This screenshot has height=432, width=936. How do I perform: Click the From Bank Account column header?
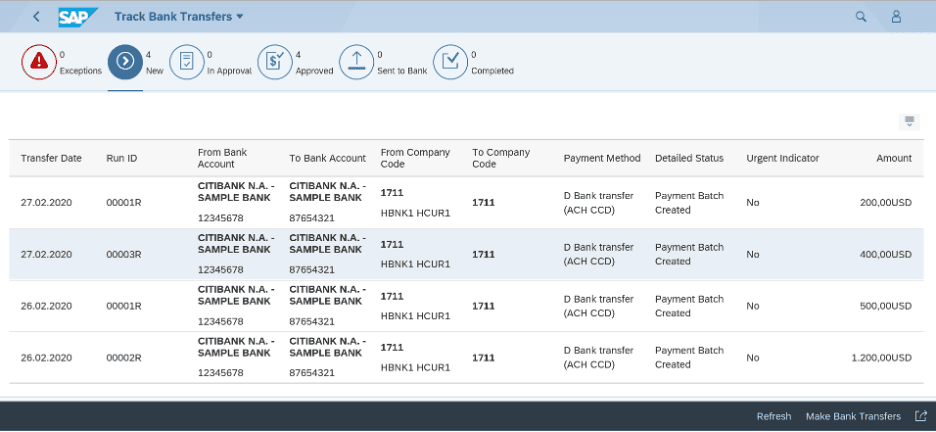point(223,158)
